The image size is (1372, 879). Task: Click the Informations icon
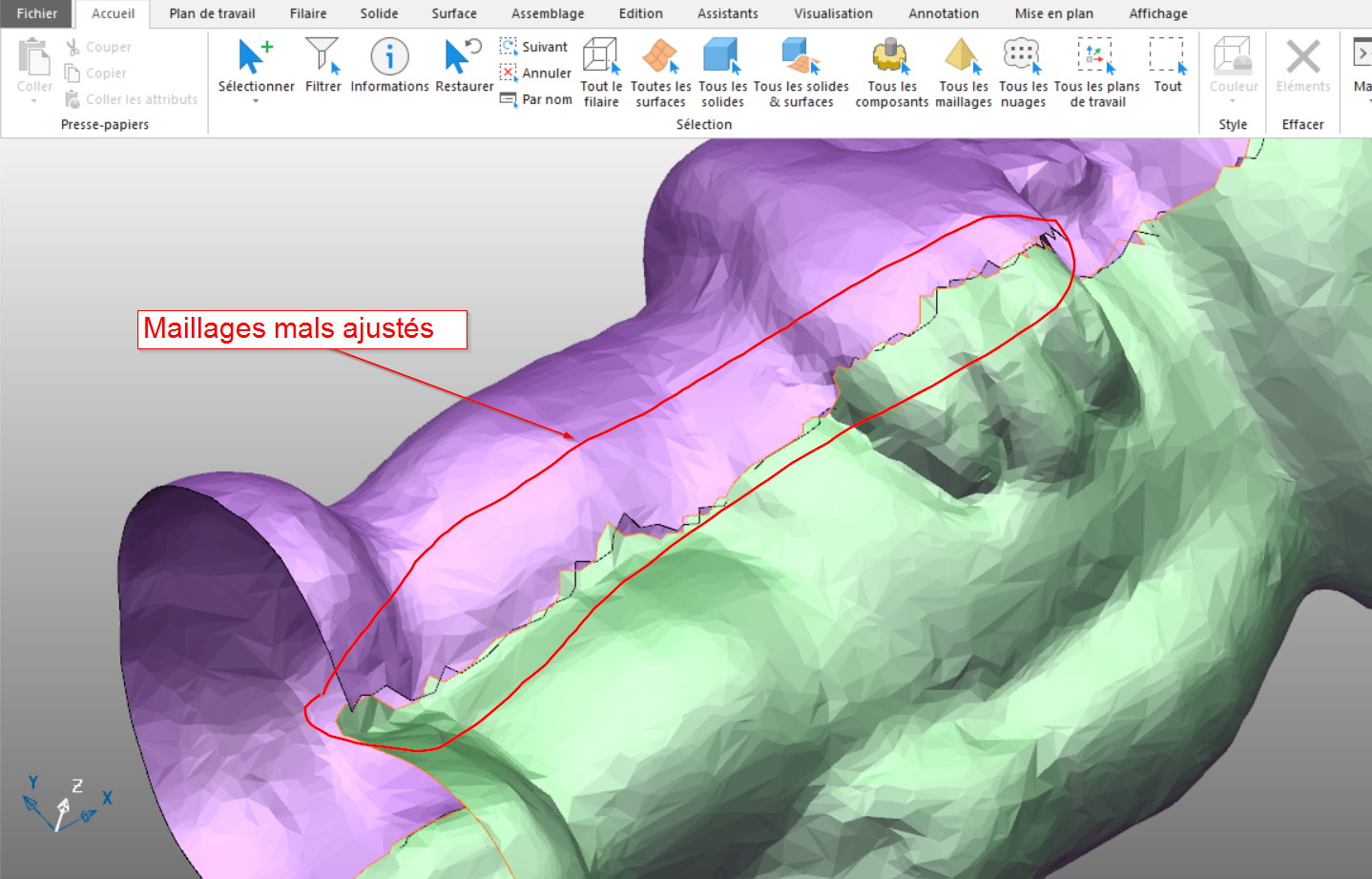click(389, 56)
